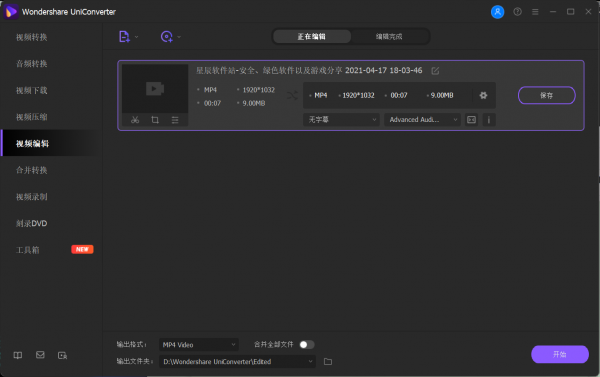The width and height of the screenshot is (600, 377).
Task: Click the source 1920*1032 resolution text
Action: pyautogui.click(x=259, y=90)
